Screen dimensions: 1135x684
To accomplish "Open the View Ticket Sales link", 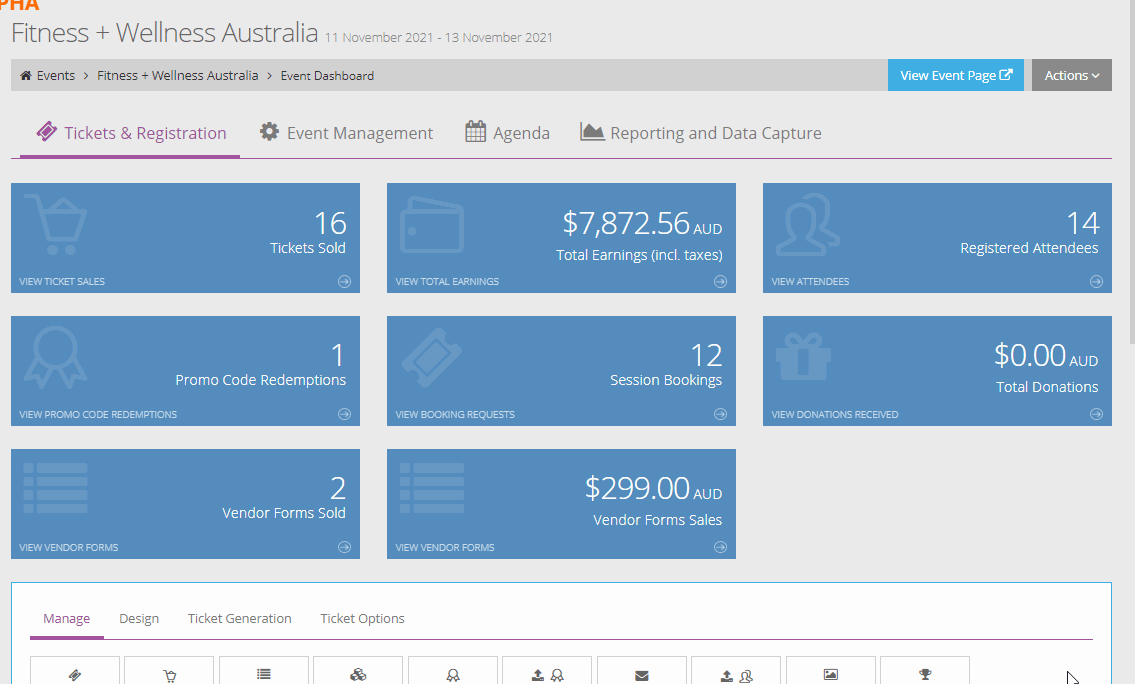I will coord(62,282).
